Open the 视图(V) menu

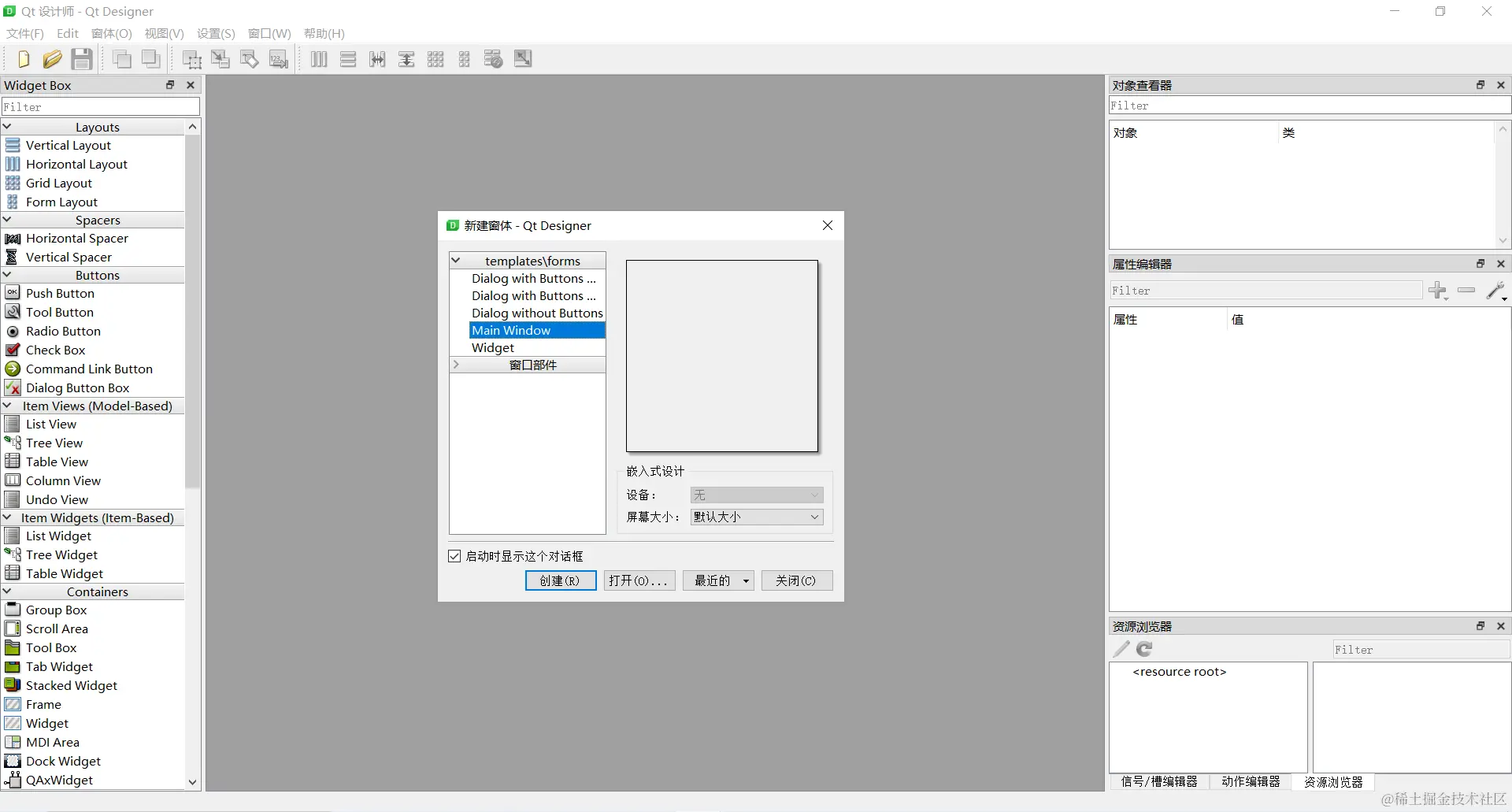164,33
